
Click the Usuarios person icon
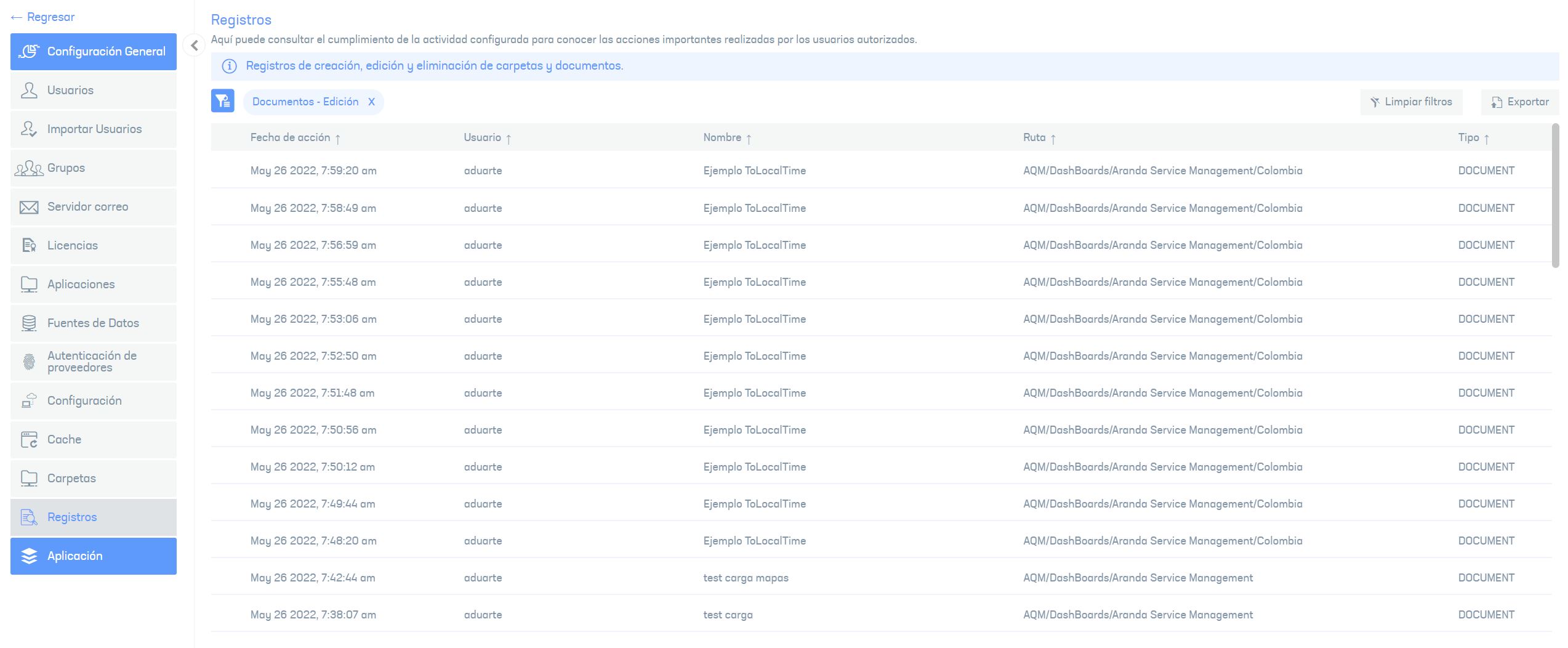pyautogui.click(x=29, y=91)
